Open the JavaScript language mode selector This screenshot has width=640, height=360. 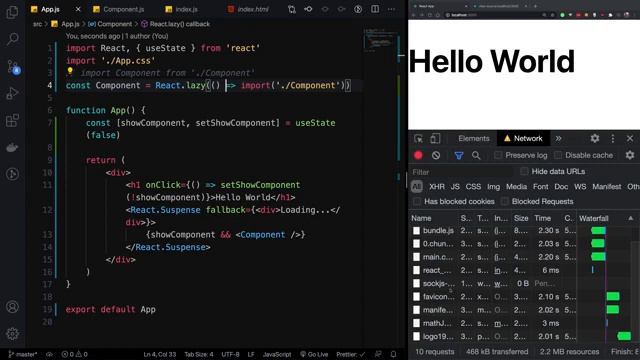(x=277, y=354)
